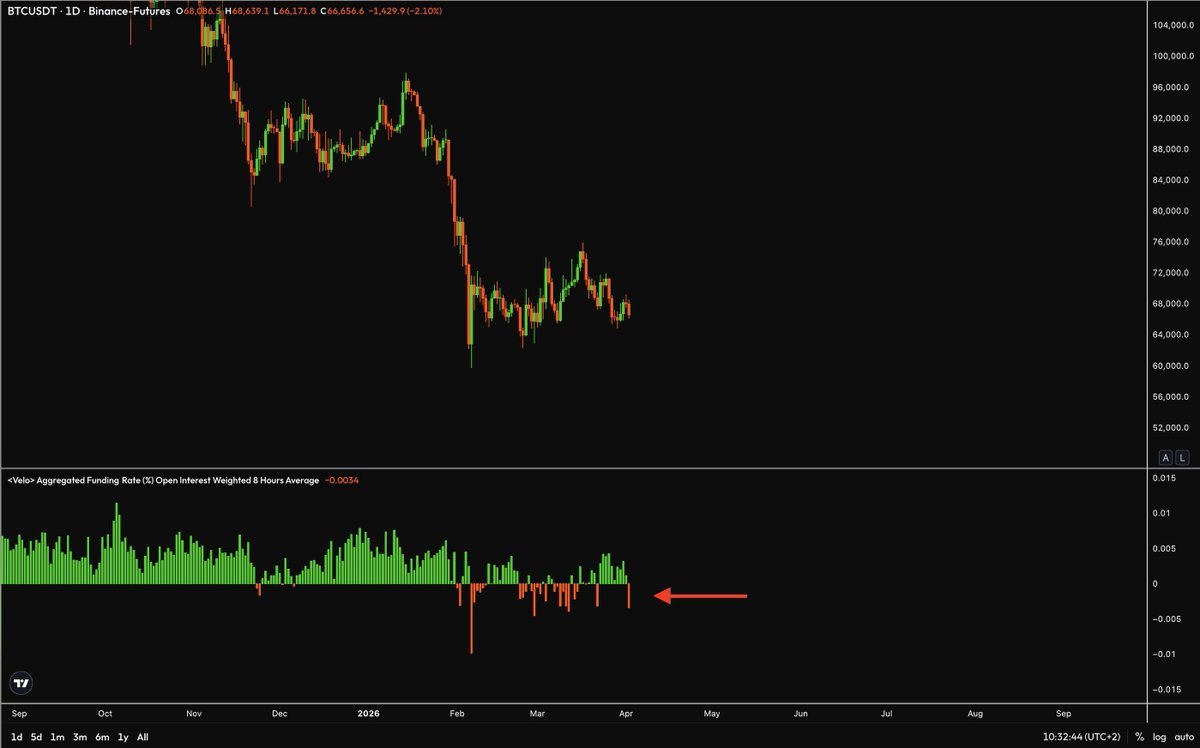Click the L log-scale badge on price pane
The width and height of the screenshot is (1200, 748).
1181,457
